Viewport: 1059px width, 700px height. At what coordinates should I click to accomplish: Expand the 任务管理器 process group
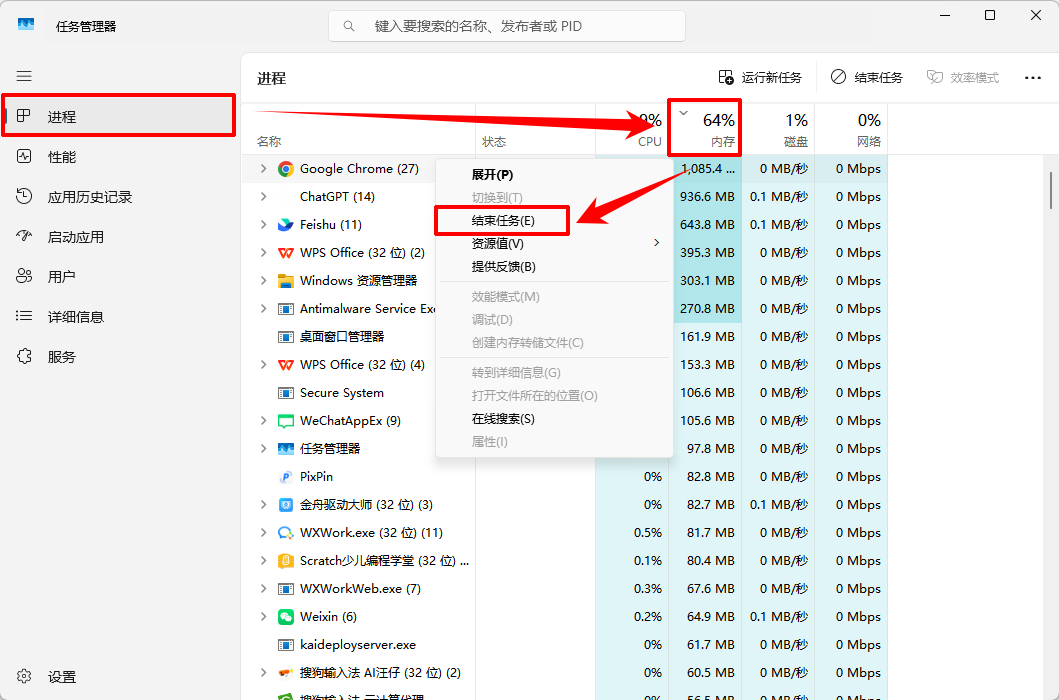tap(263, 449)
